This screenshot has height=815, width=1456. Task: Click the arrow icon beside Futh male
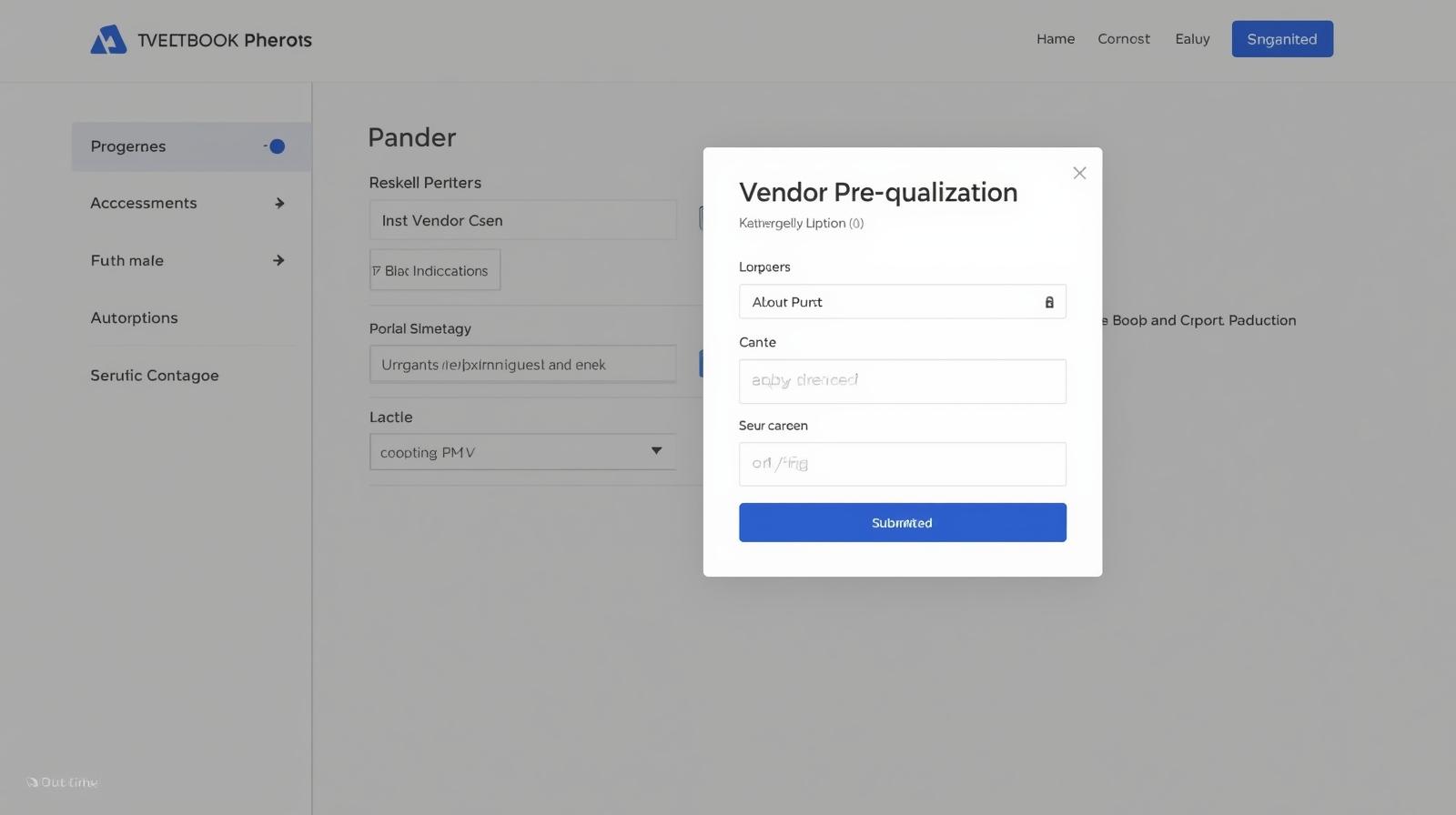(278, 261)
